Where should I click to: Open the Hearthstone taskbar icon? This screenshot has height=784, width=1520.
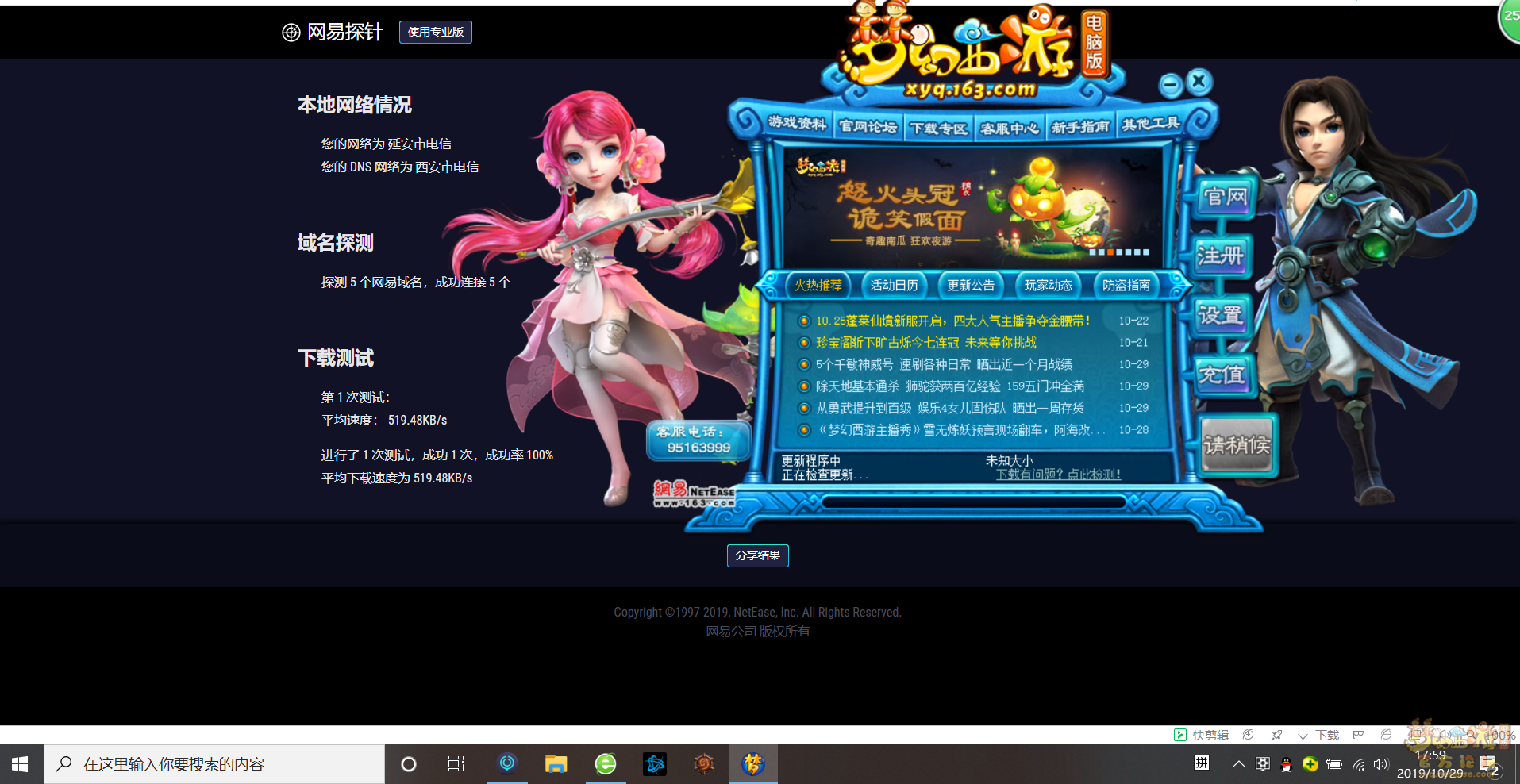pos(704,764)
